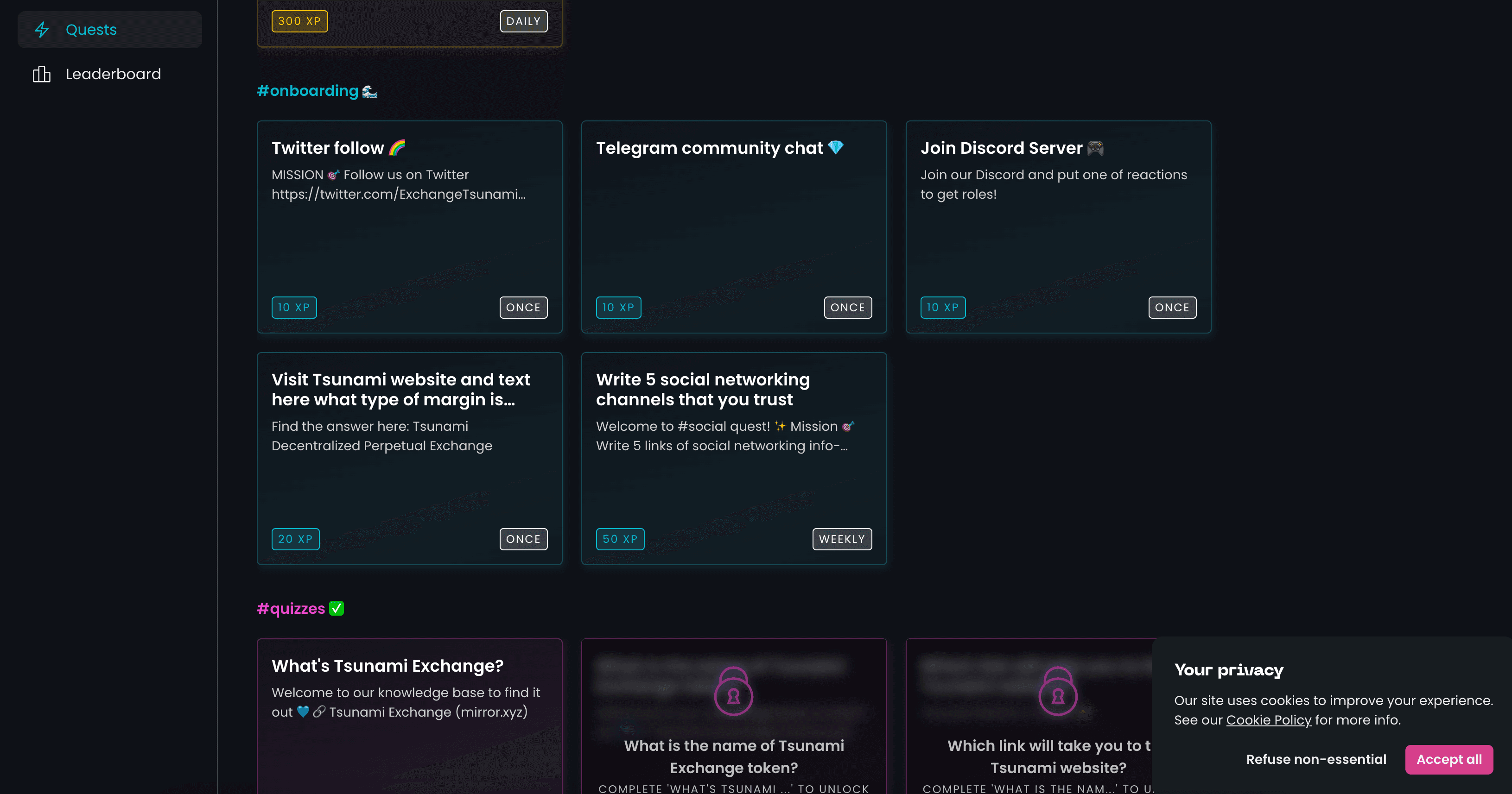Click the diamond emoji on Telegram card

[836, 148]
